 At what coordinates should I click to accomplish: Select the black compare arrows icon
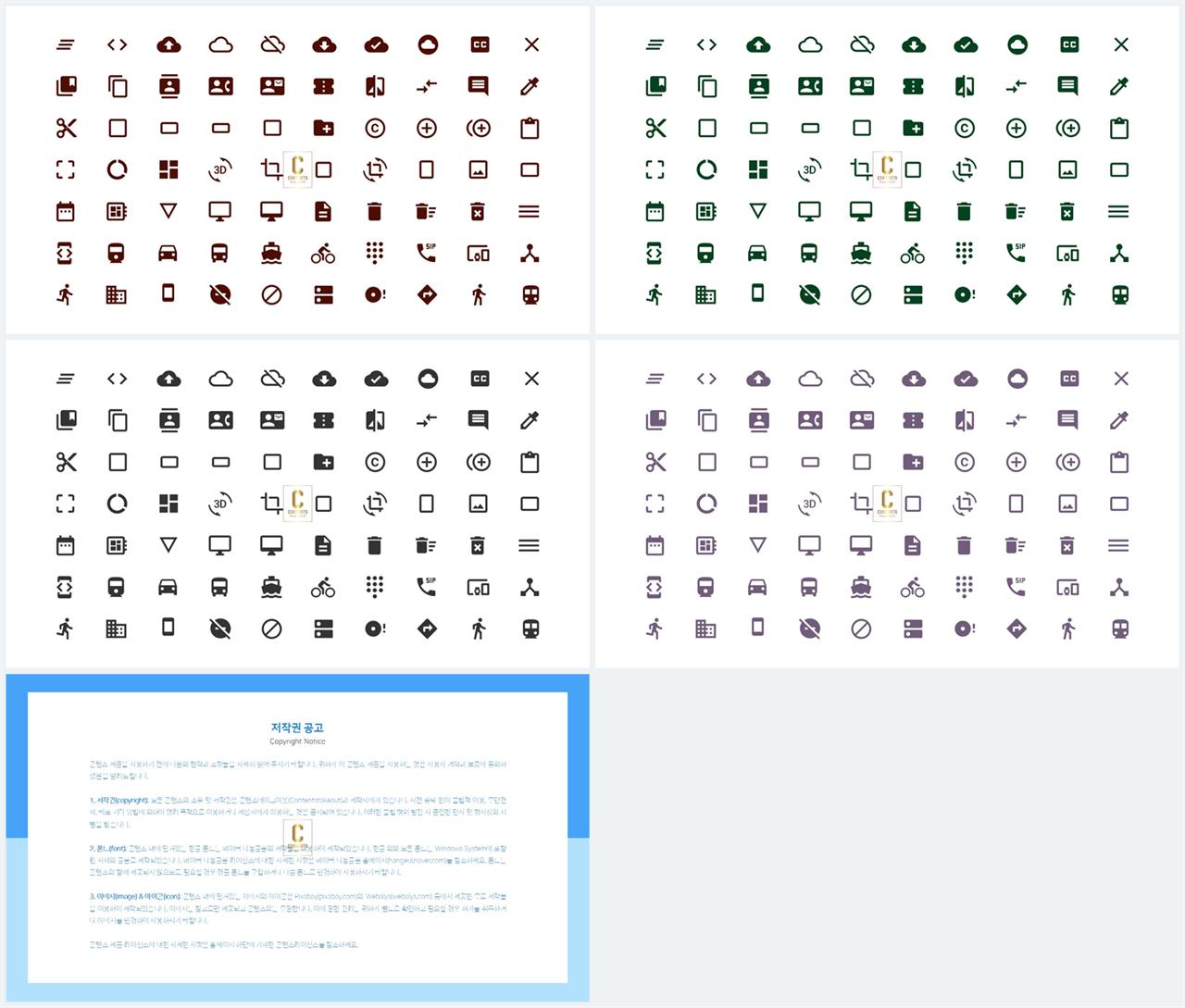(x=427, y=420)
